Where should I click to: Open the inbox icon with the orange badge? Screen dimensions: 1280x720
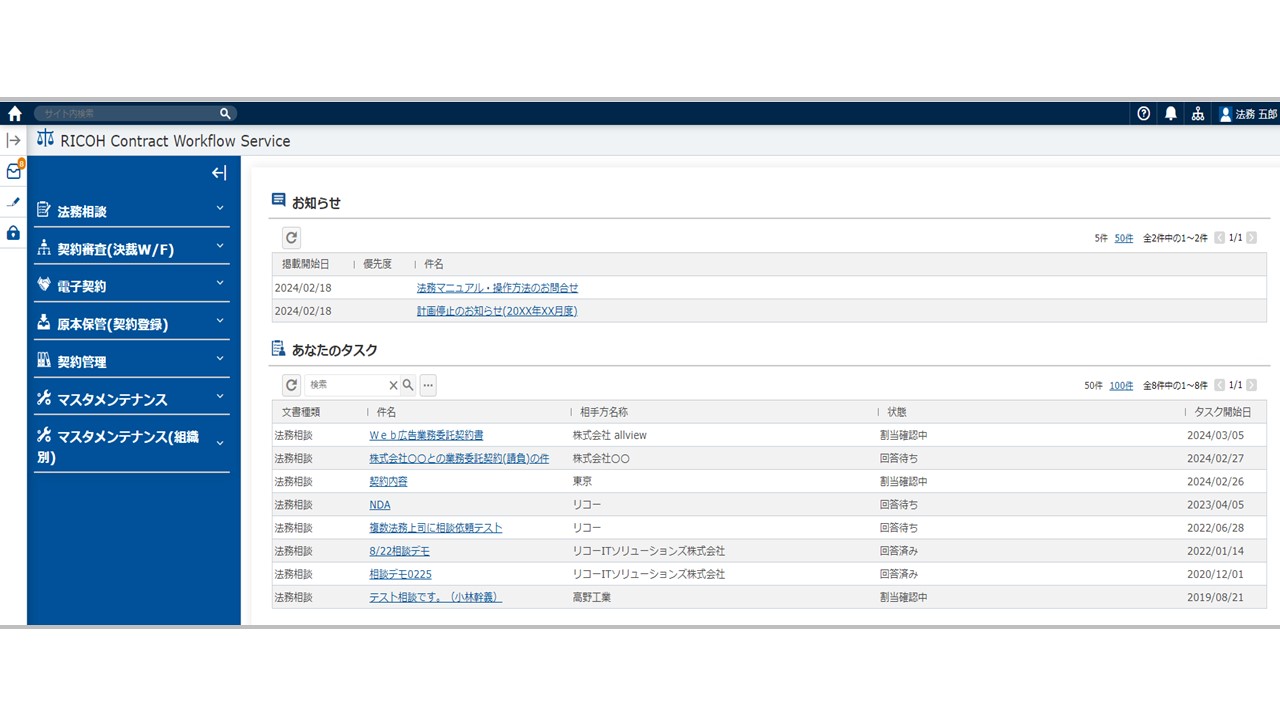click(x=13, y=171)
